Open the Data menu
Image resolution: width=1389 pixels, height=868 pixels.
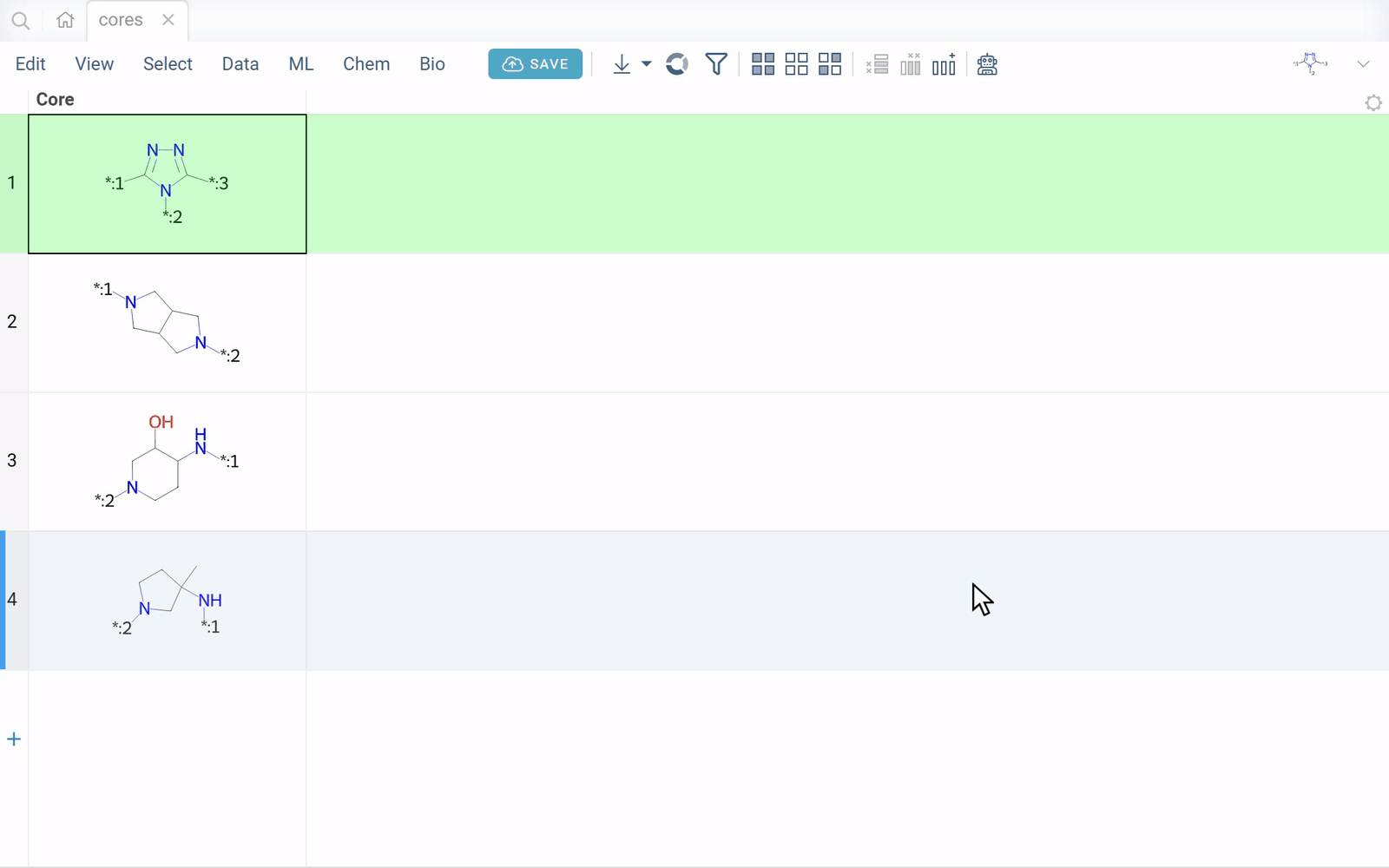240,64
